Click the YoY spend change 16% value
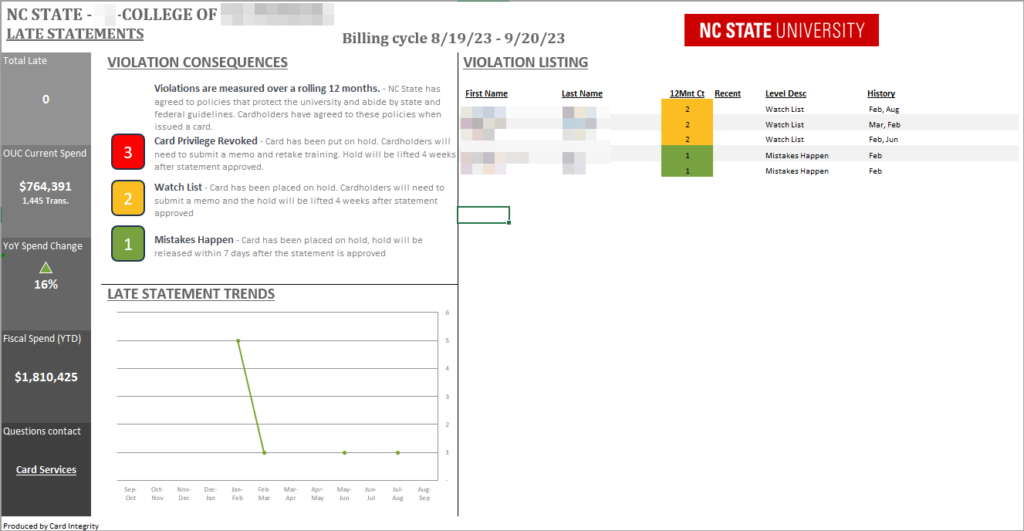Image resolution: width=1024 pixels, height=531 pixels. pyautogui.click(x=46, y=284)
